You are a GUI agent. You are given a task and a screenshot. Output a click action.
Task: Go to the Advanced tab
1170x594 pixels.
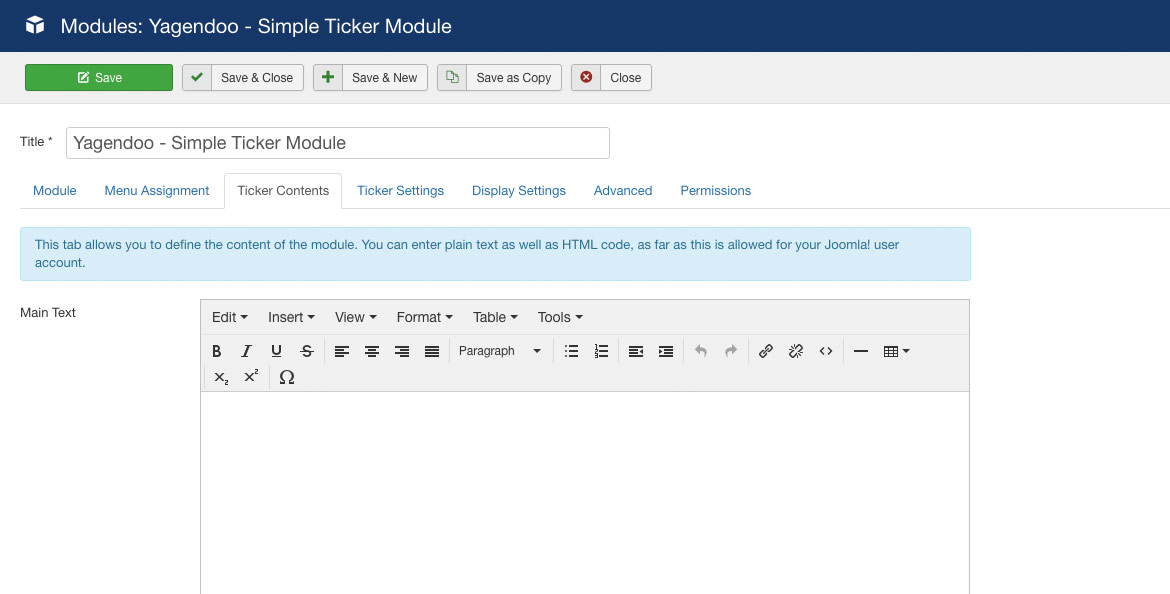pos(623,190)
